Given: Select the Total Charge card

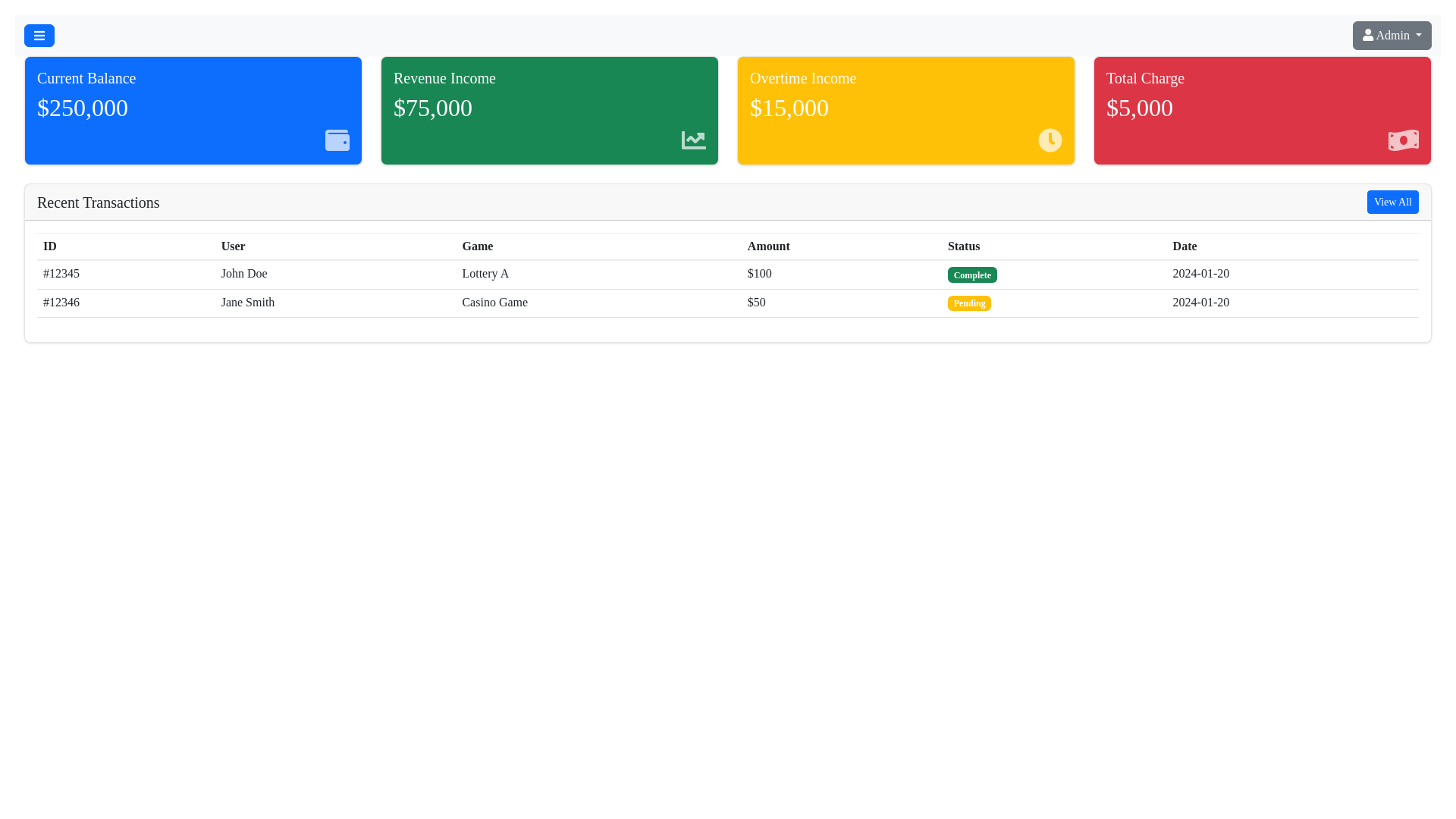Looking at the screenshot, I should pyautogui.click(x=1262, y=110).
